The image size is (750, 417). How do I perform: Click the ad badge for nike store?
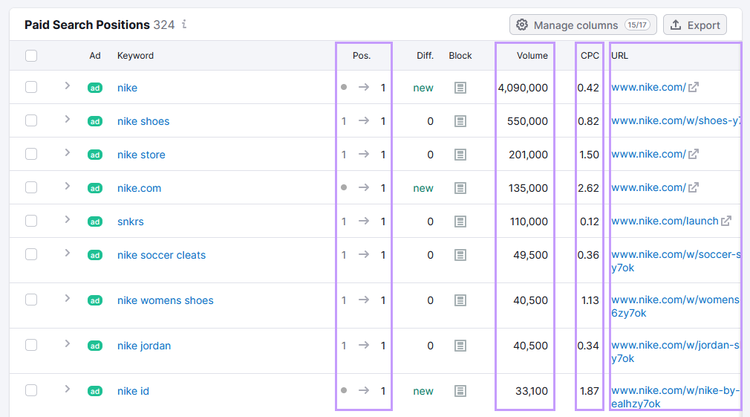[x=95, y=155]
